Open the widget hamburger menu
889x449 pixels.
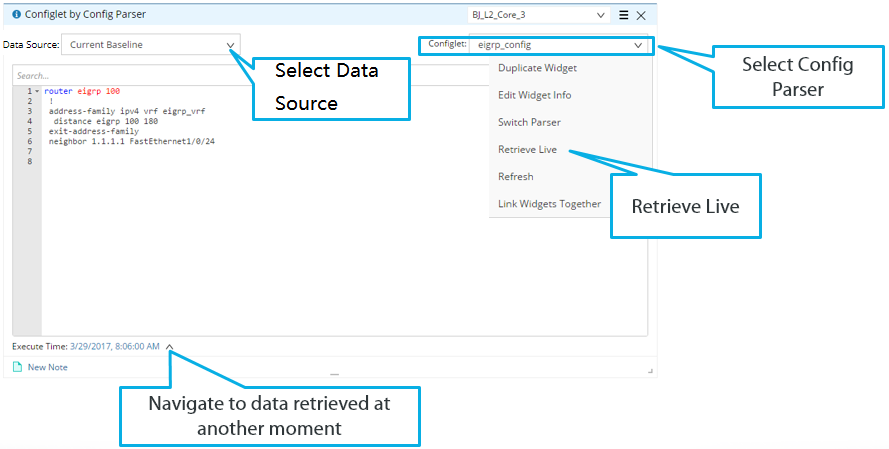(x=624, y=15)
